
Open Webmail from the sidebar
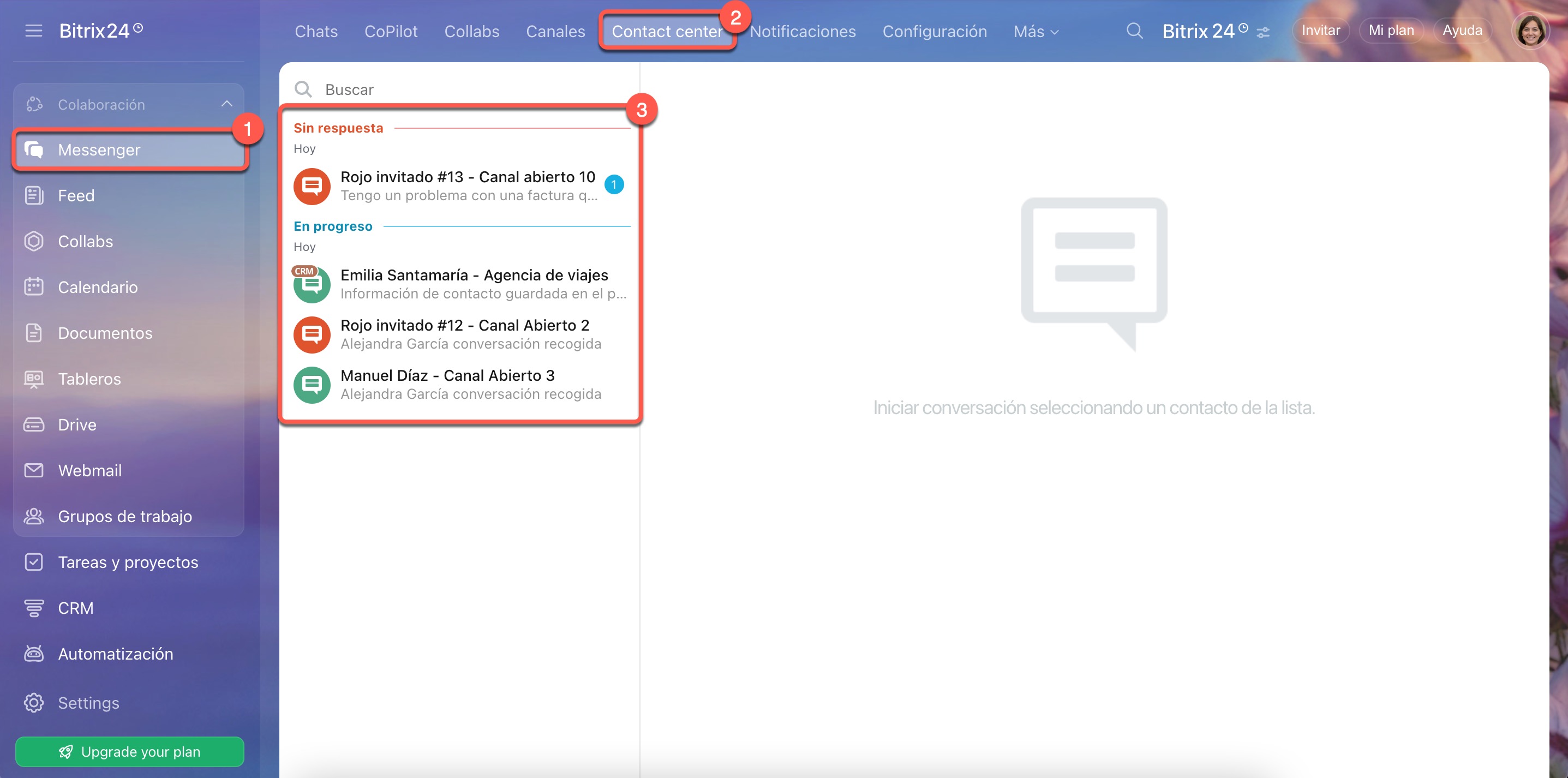129,470
